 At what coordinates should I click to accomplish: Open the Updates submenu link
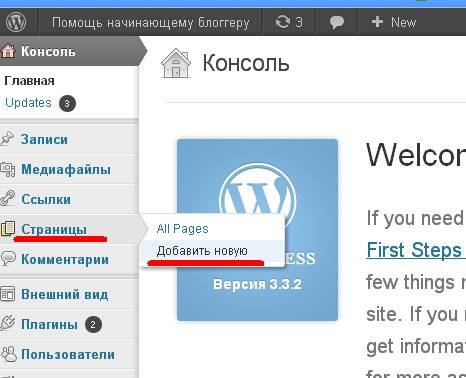(x=28, y=103)
